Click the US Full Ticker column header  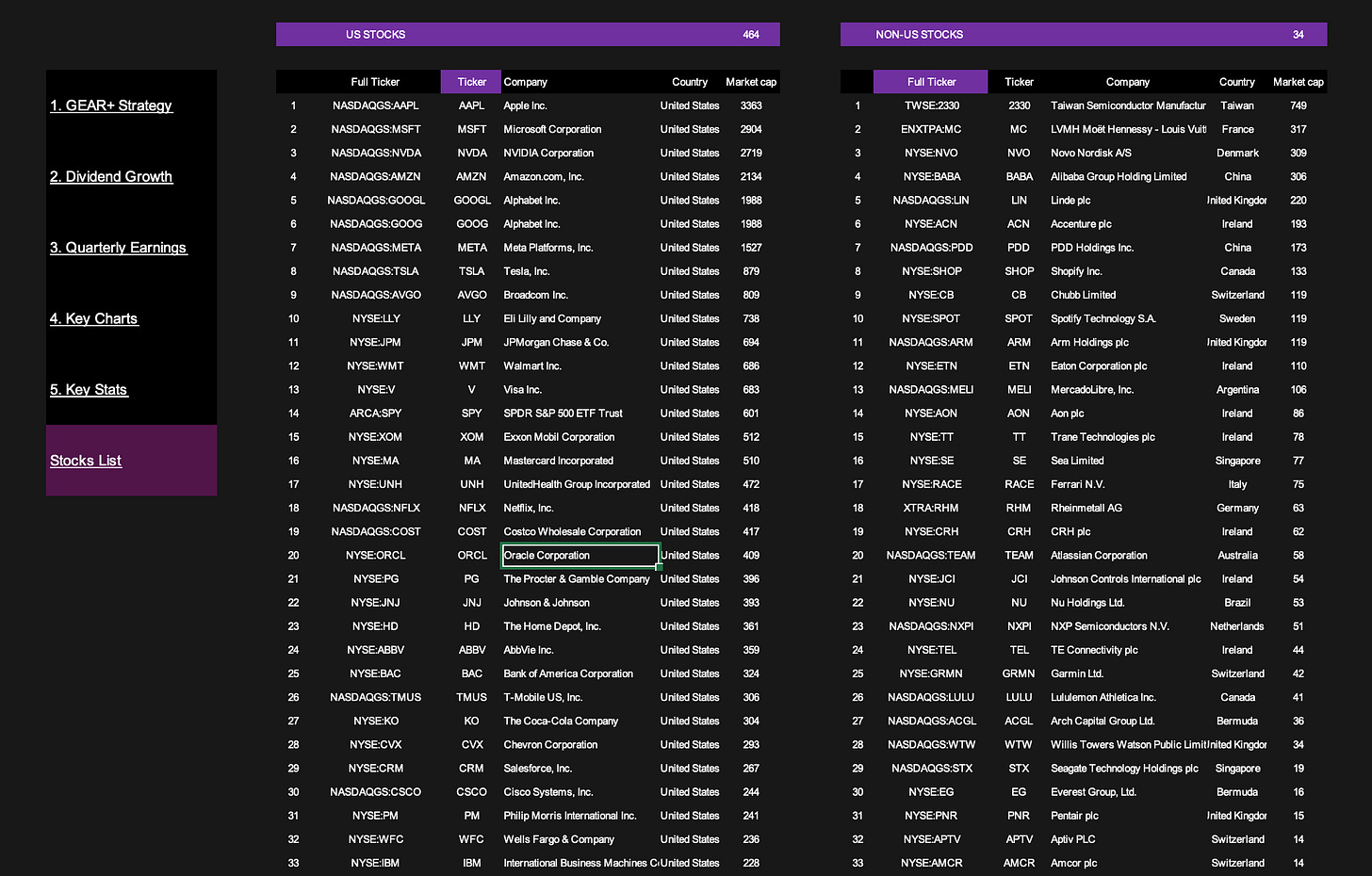[375, 82]
